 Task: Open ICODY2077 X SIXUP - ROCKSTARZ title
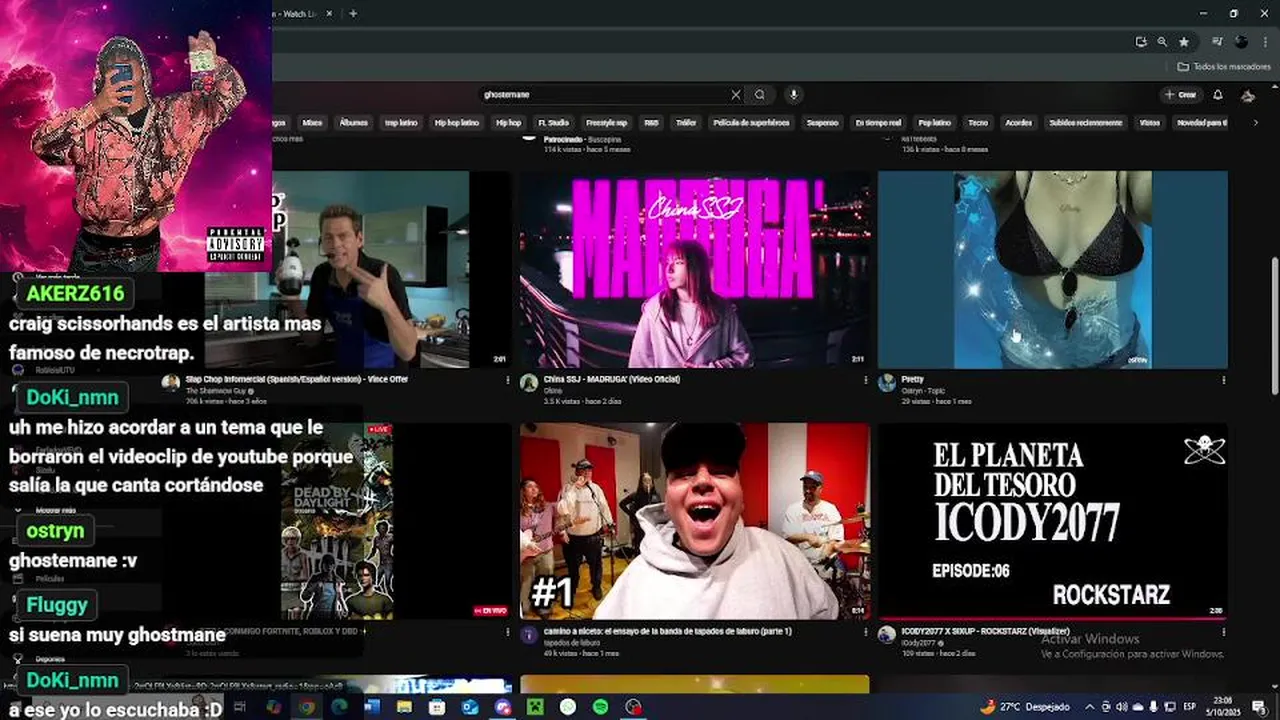[985, 632]
